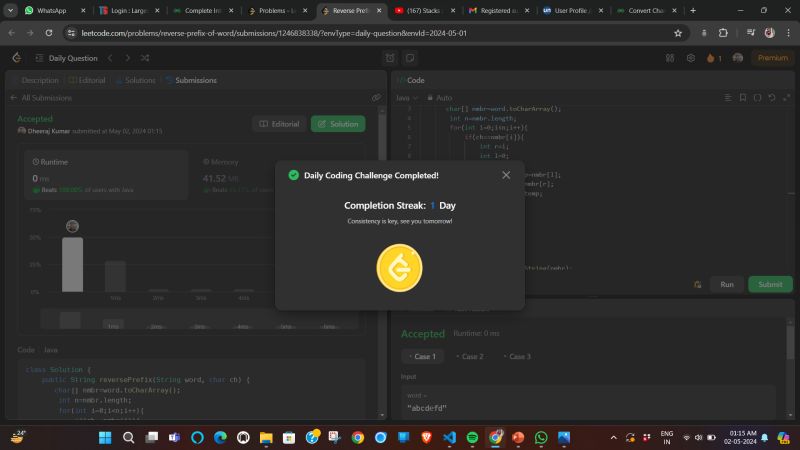Copy the submission link icon

(376, 97)
